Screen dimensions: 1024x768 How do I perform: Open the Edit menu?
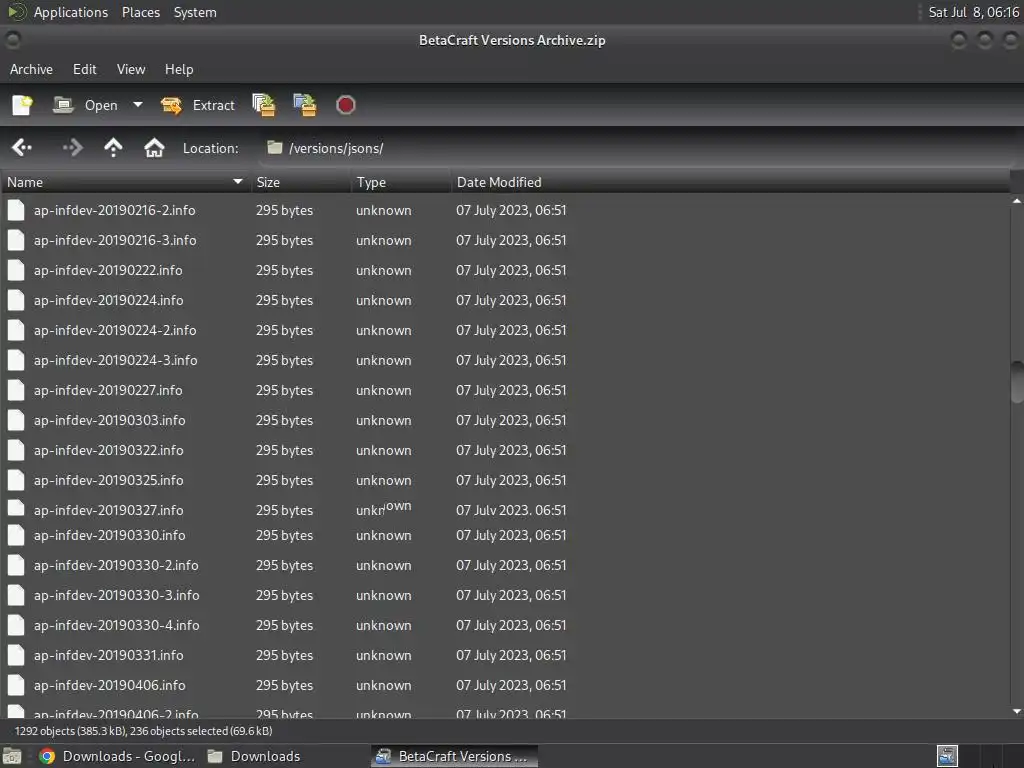(x=84, y=69)
